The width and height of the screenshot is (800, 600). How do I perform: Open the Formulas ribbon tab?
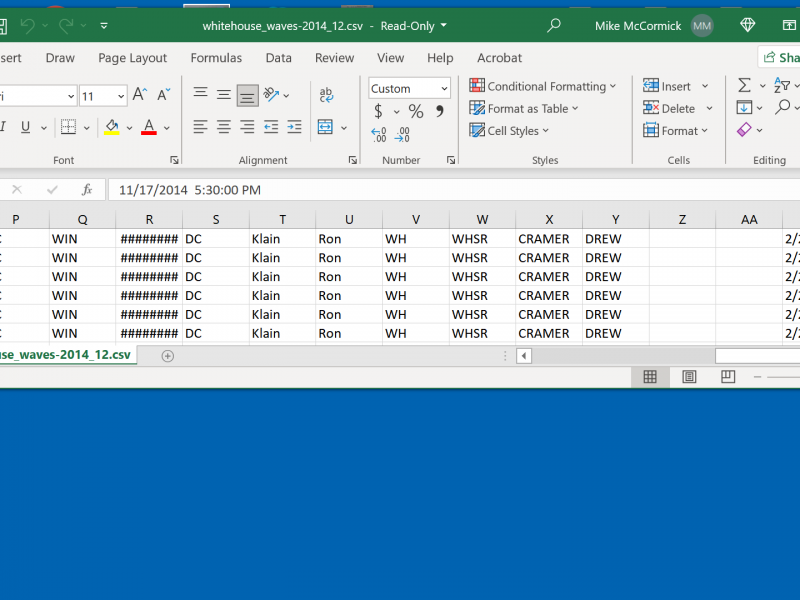[x=216, y=58]
